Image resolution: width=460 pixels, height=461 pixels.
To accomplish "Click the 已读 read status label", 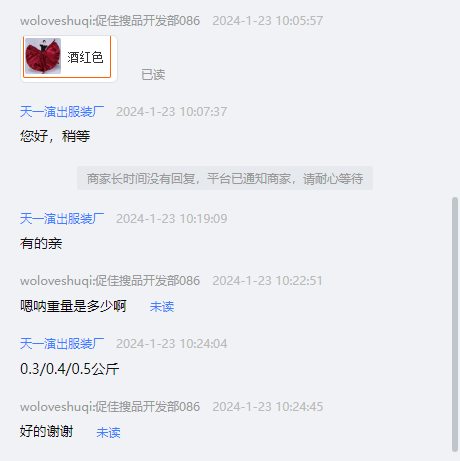I will pos(153,75).
